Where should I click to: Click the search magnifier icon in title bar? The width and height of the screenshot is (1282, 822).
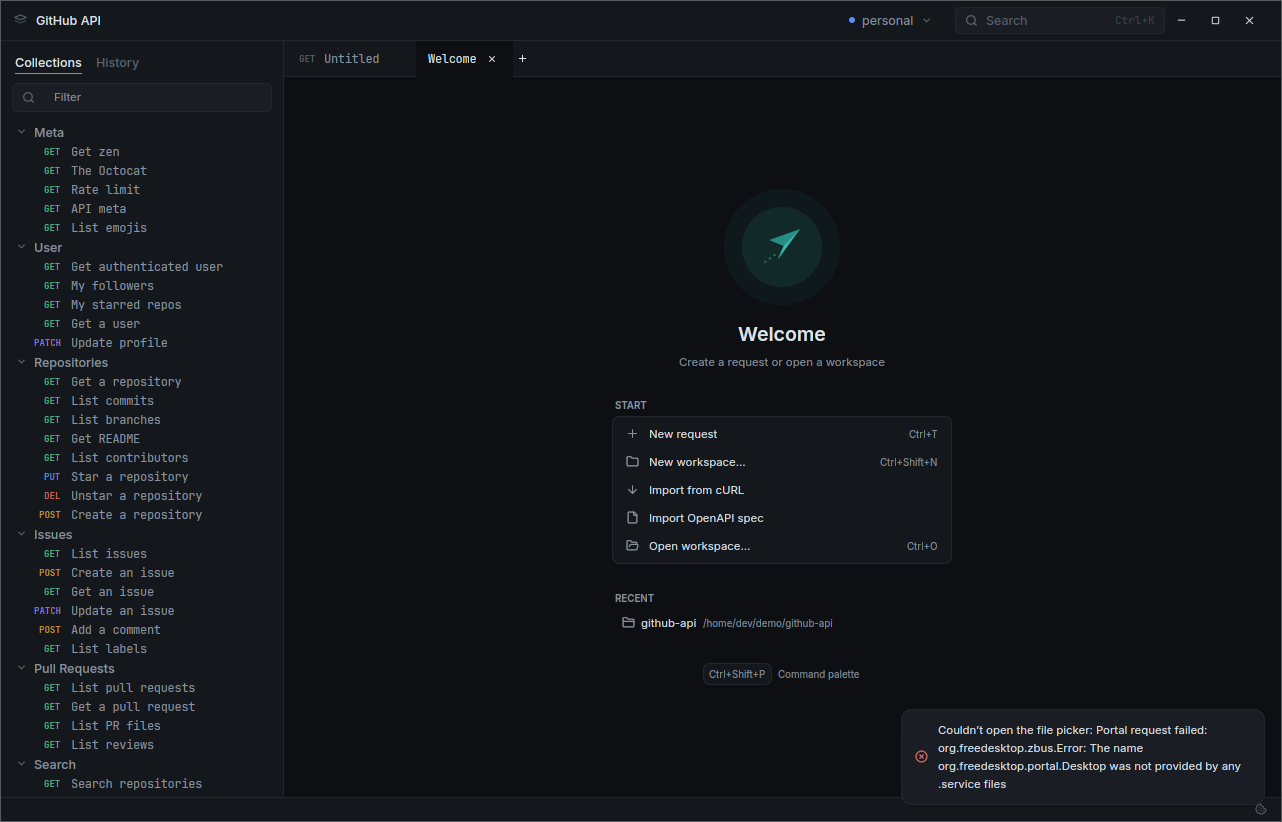[971, 20]
